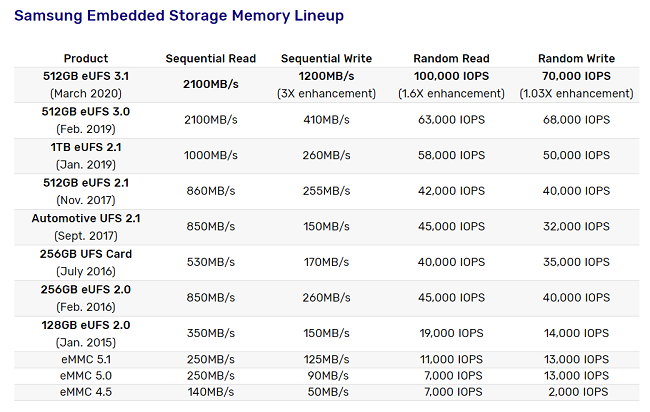
Task: Click the 1TB eUFS 2.1 product name
Action: (86, 147)
